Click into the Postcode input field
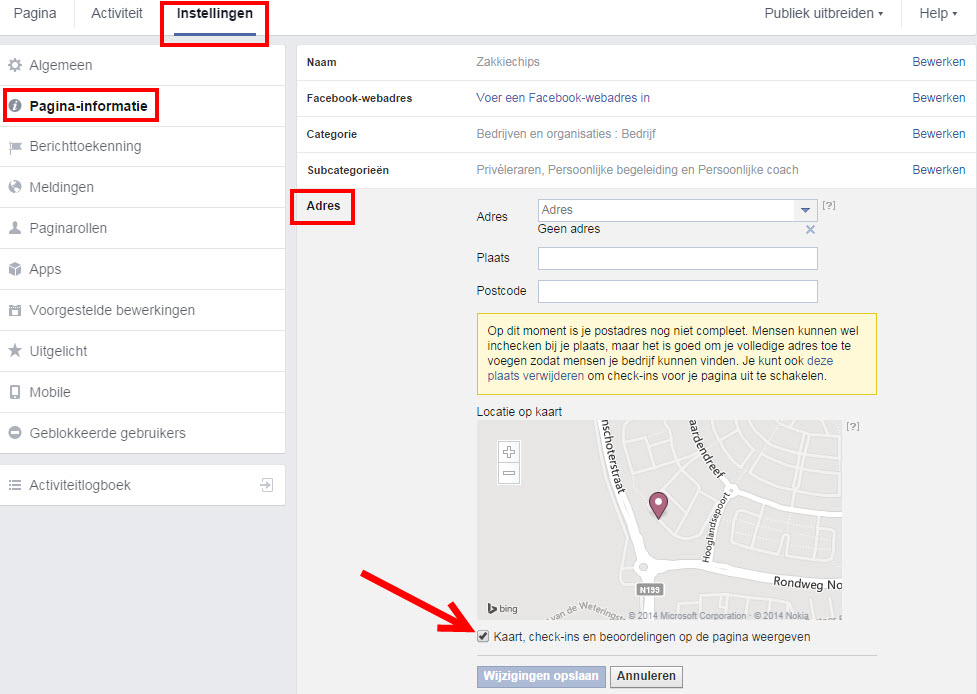This screenshot has height=694, width=977. [x=677, y=291]
